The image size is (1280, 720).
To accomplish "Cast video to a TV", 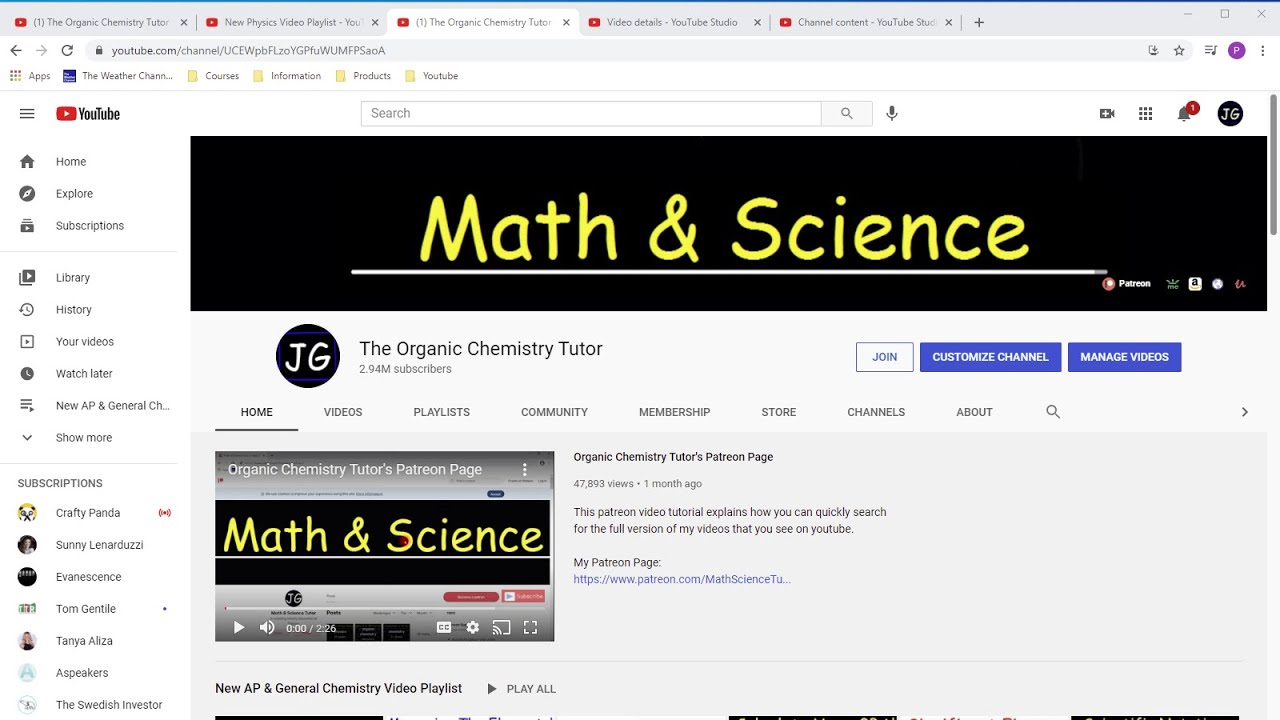I will 502,628.
